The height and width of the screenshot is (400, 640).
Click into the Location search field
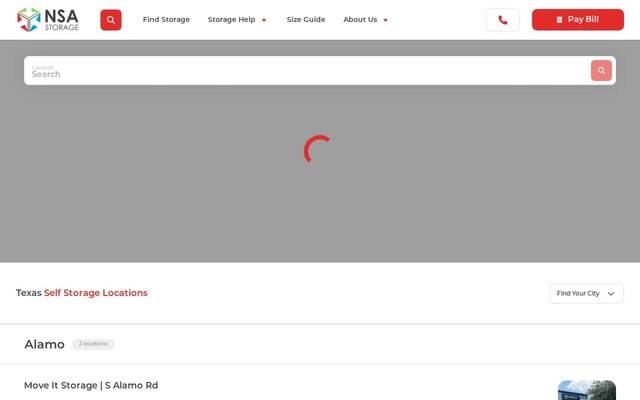pyautogui.click(x=307, y=71)
